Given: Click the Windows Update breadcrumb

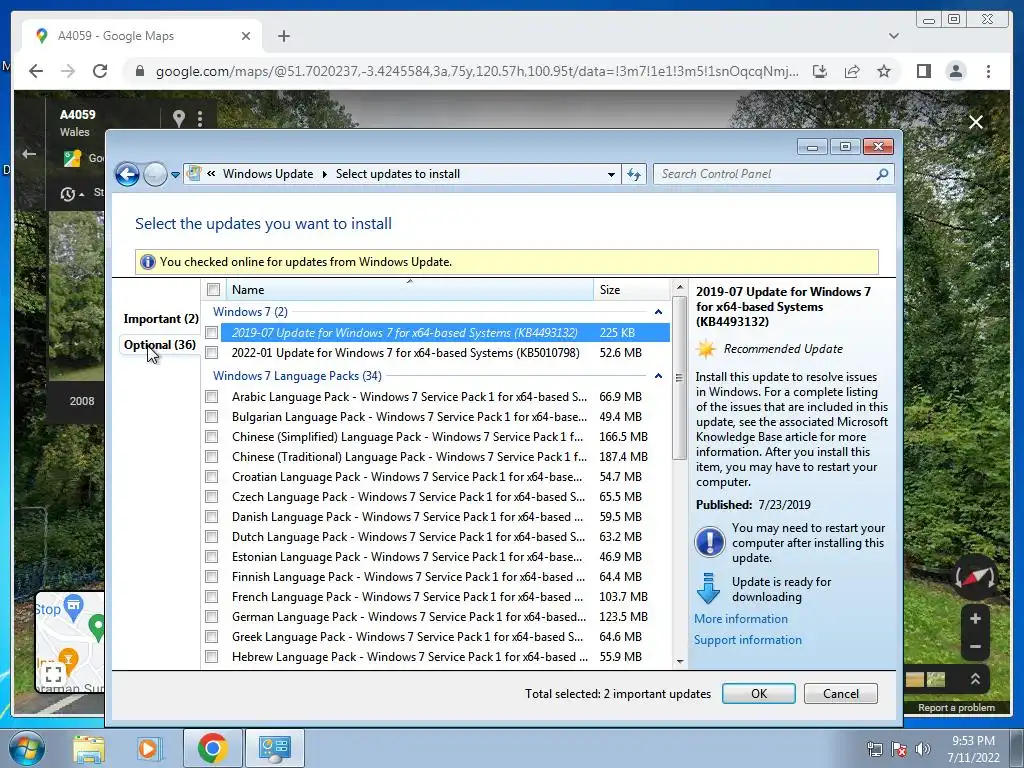Looking at the screenshot, I should tap(268, 174).
